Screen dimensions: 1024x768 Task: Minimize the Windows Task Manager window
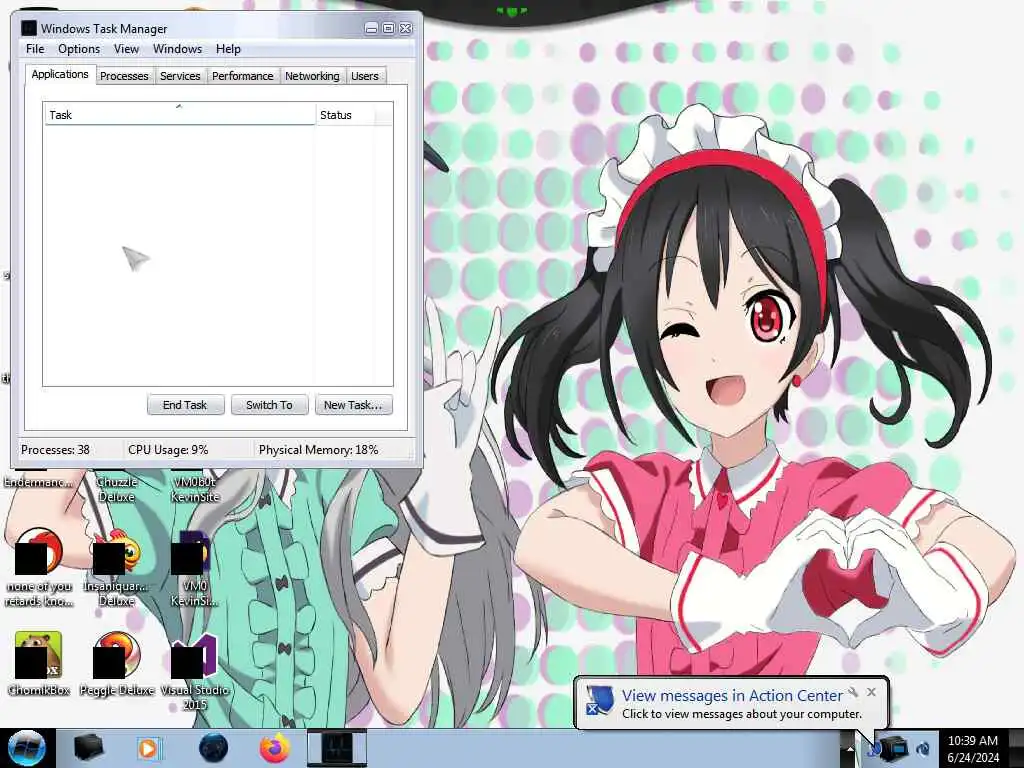(x=371, y=28)
